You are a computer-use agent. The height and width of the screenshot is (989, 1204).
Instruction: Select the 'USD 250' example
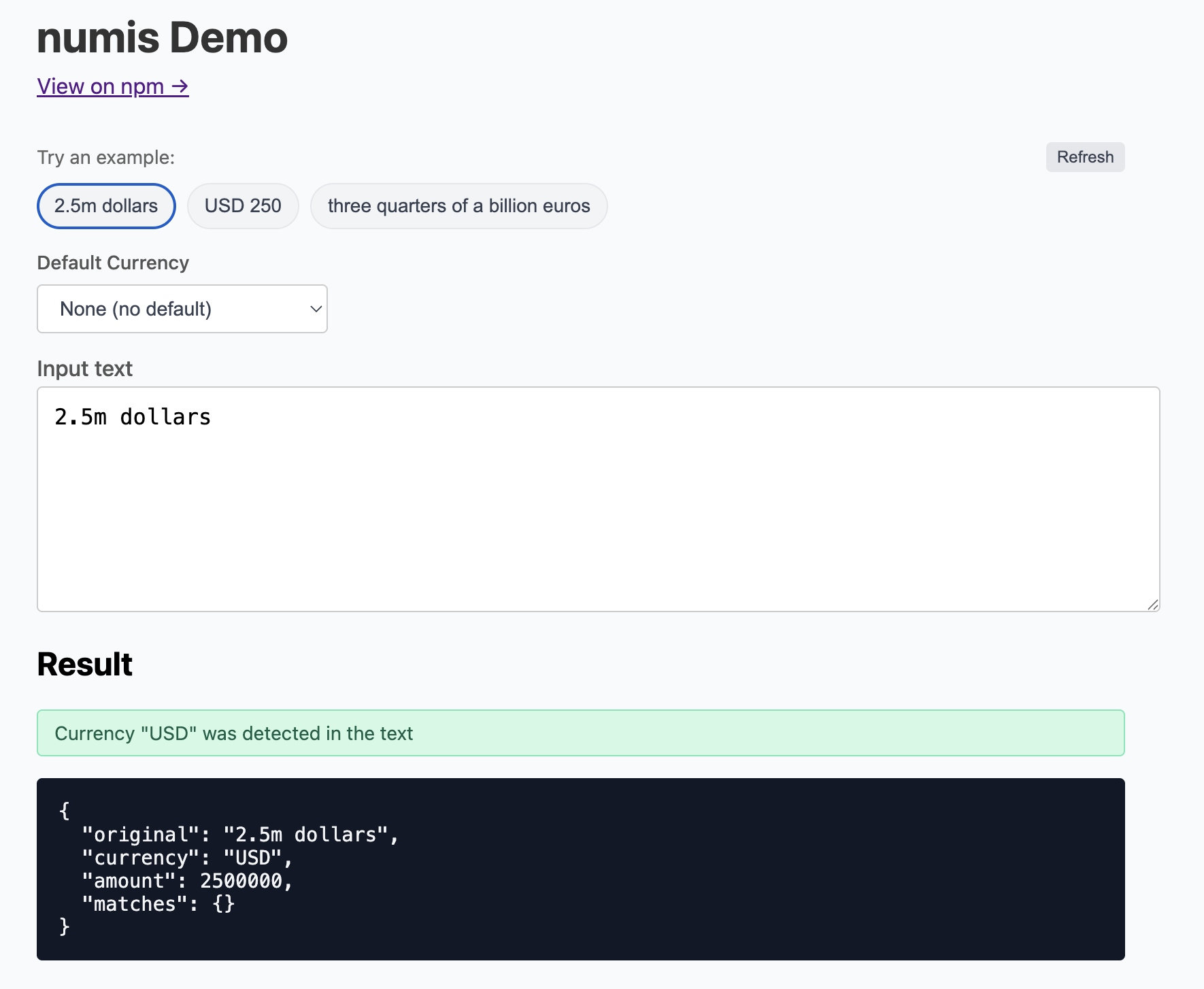pyautogui.click(x=243, y=205)
